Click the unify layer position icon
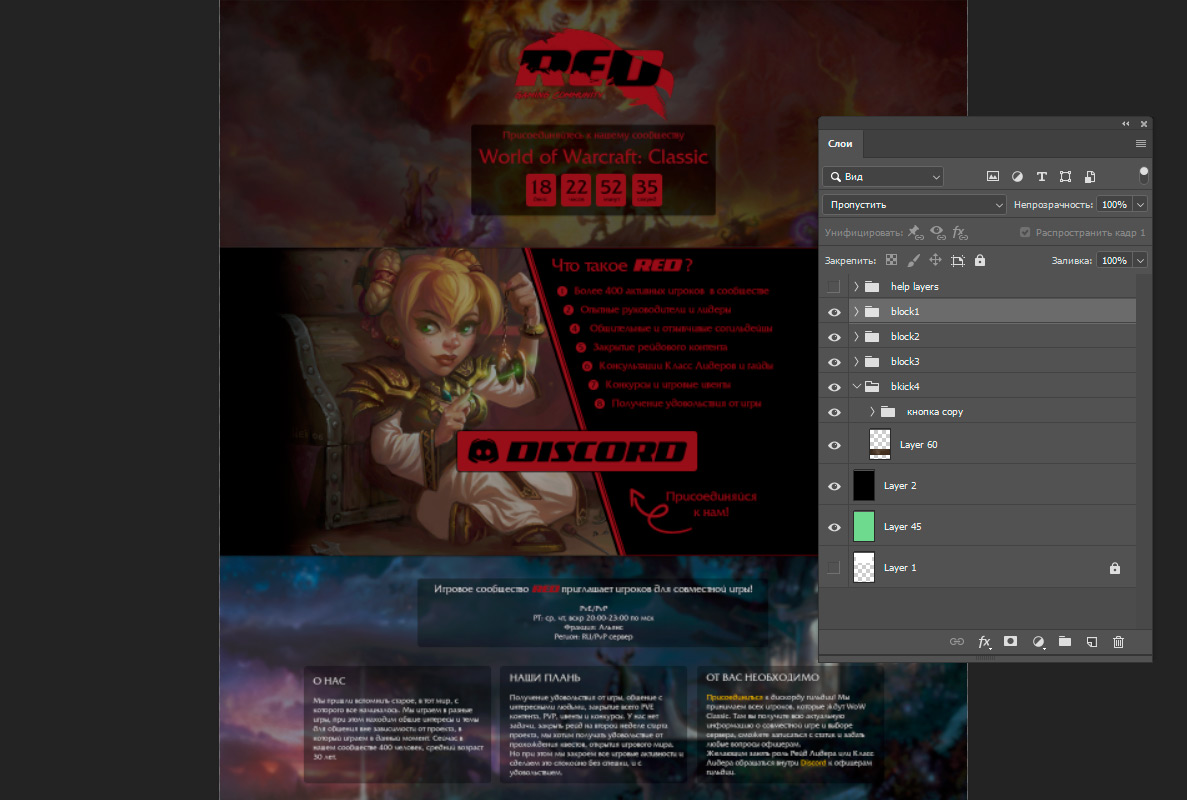 tap(915, 232)
